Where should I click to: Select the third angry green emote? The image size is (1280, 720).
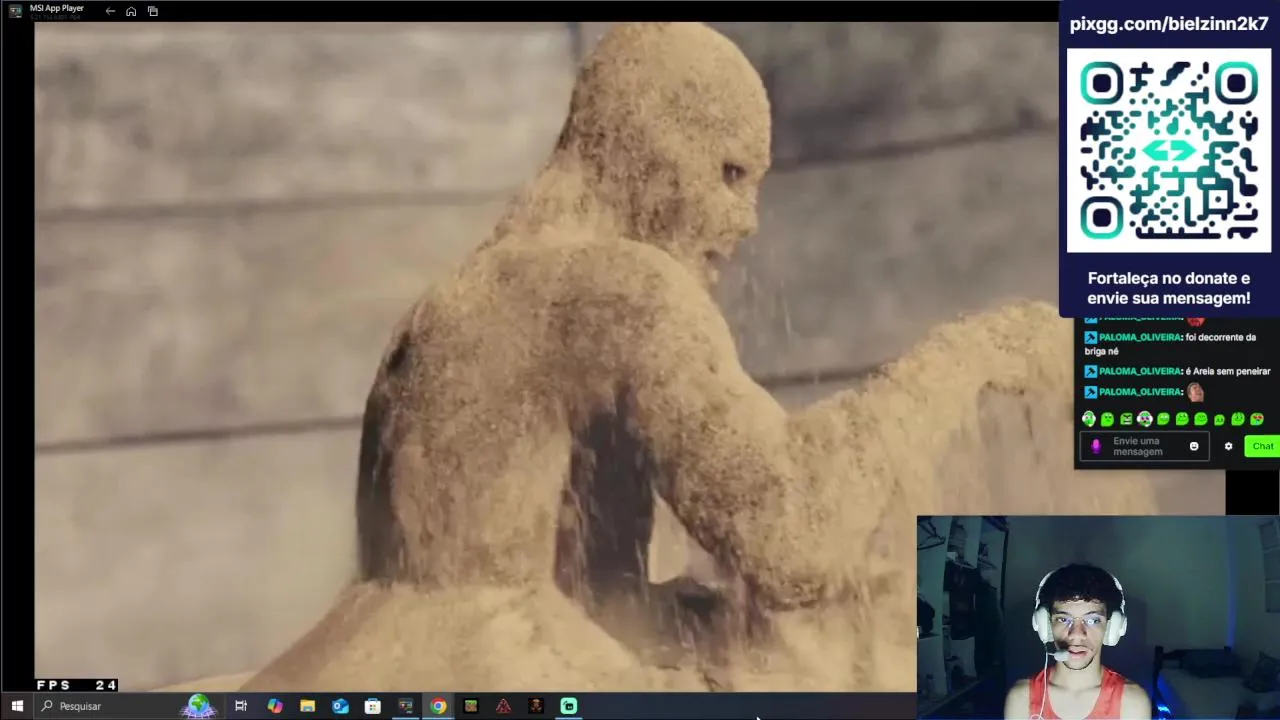point(1126,419)
